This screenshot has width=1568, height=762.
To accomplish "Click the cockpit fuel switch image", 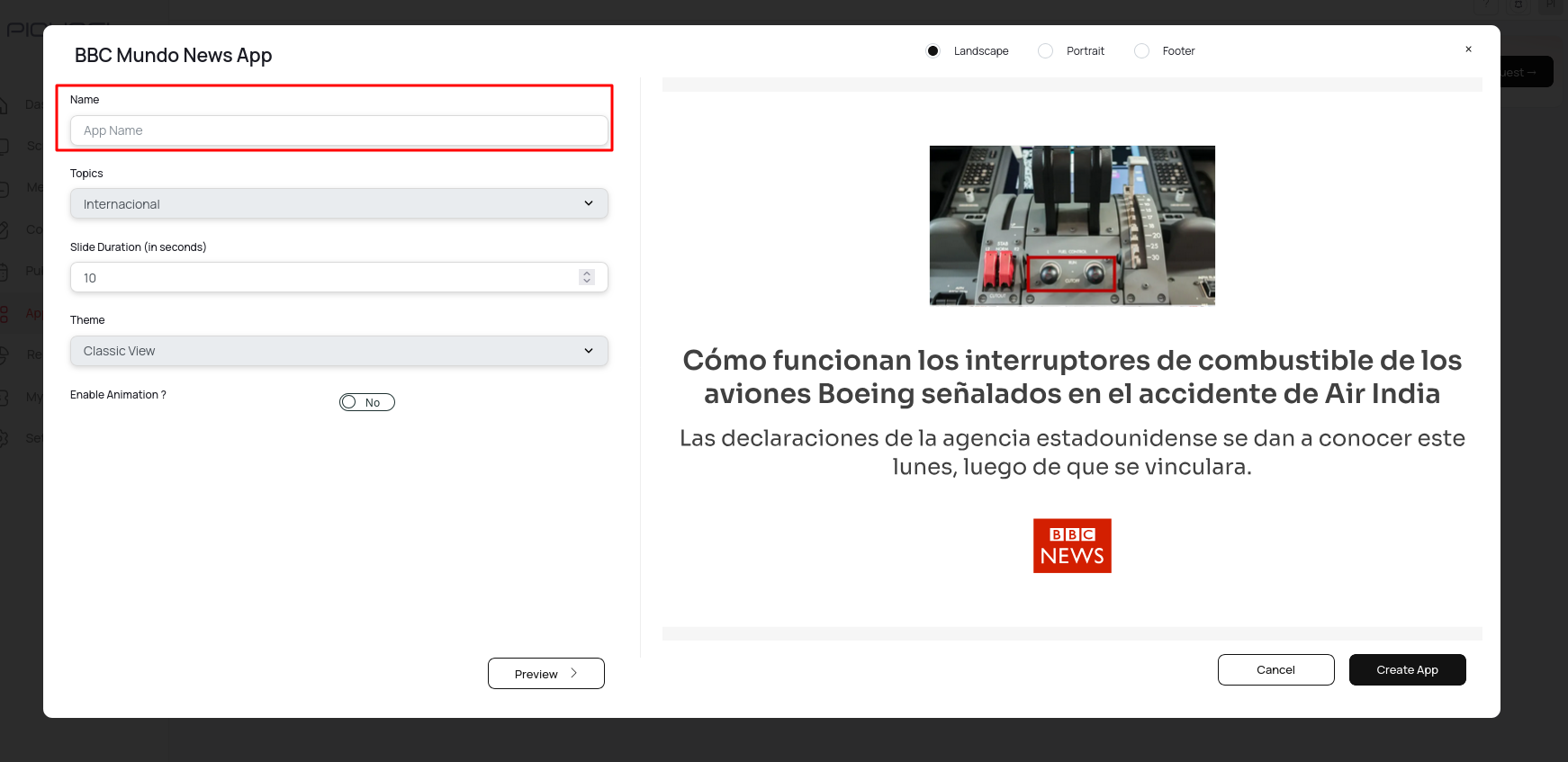I will pos(1071,225).
